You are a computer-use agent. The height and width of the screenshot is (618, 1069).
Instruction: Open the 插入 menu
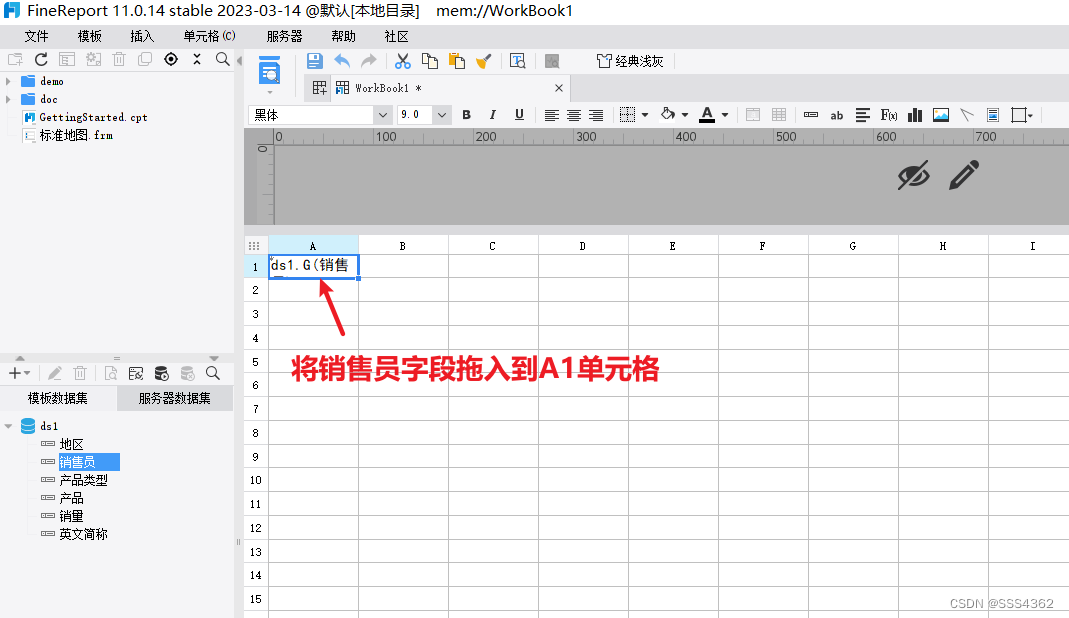coord(142,36)
